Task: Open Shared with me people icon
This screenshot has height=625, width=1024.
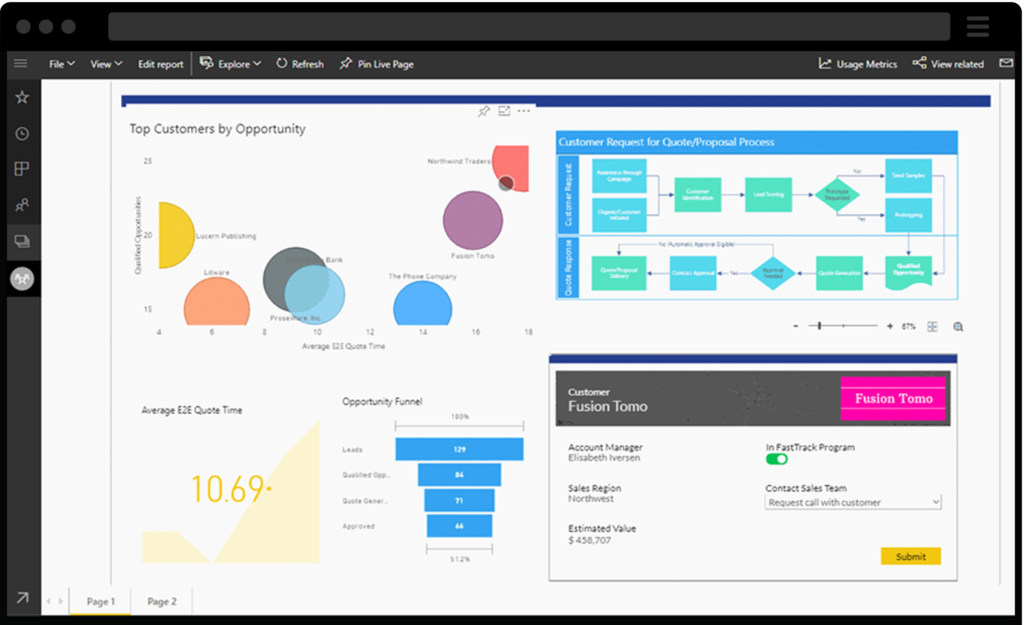Action: pos(22,205)
